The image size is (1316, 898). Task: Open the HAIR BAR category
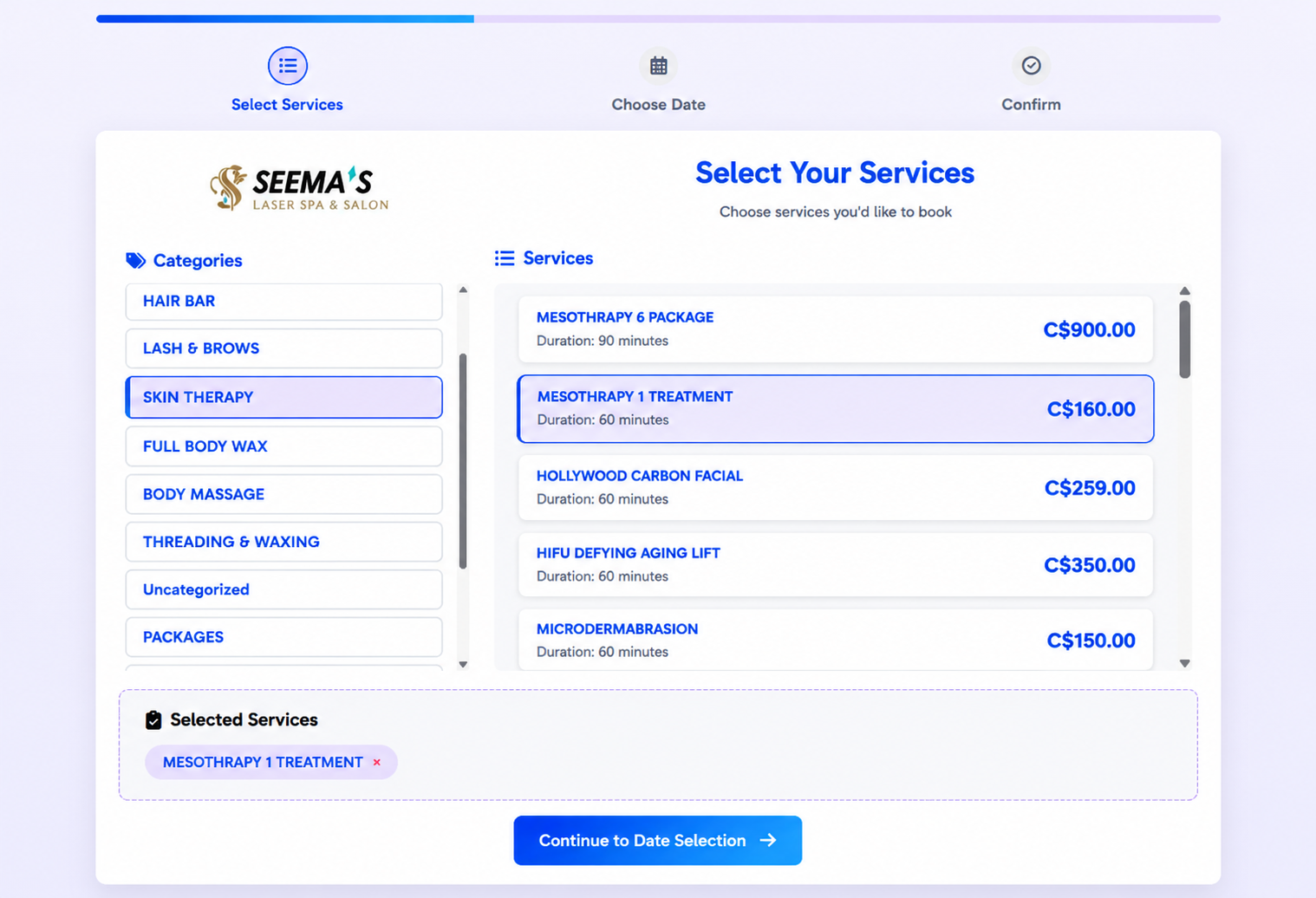(x=284, y=302)
